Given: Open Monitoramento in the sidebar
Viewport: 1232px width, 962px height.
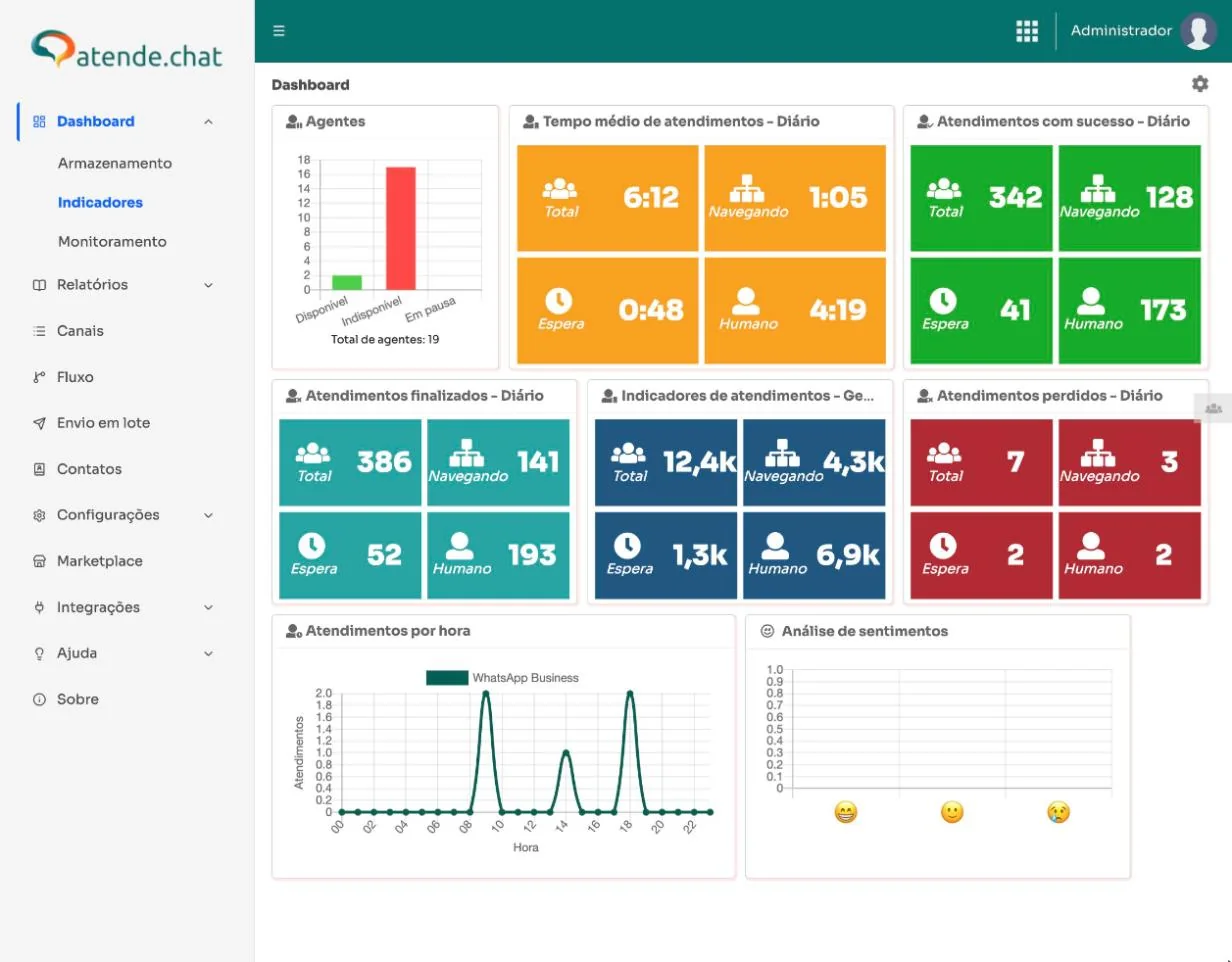Looking at the screenshot, I should [x=112, y=242].
